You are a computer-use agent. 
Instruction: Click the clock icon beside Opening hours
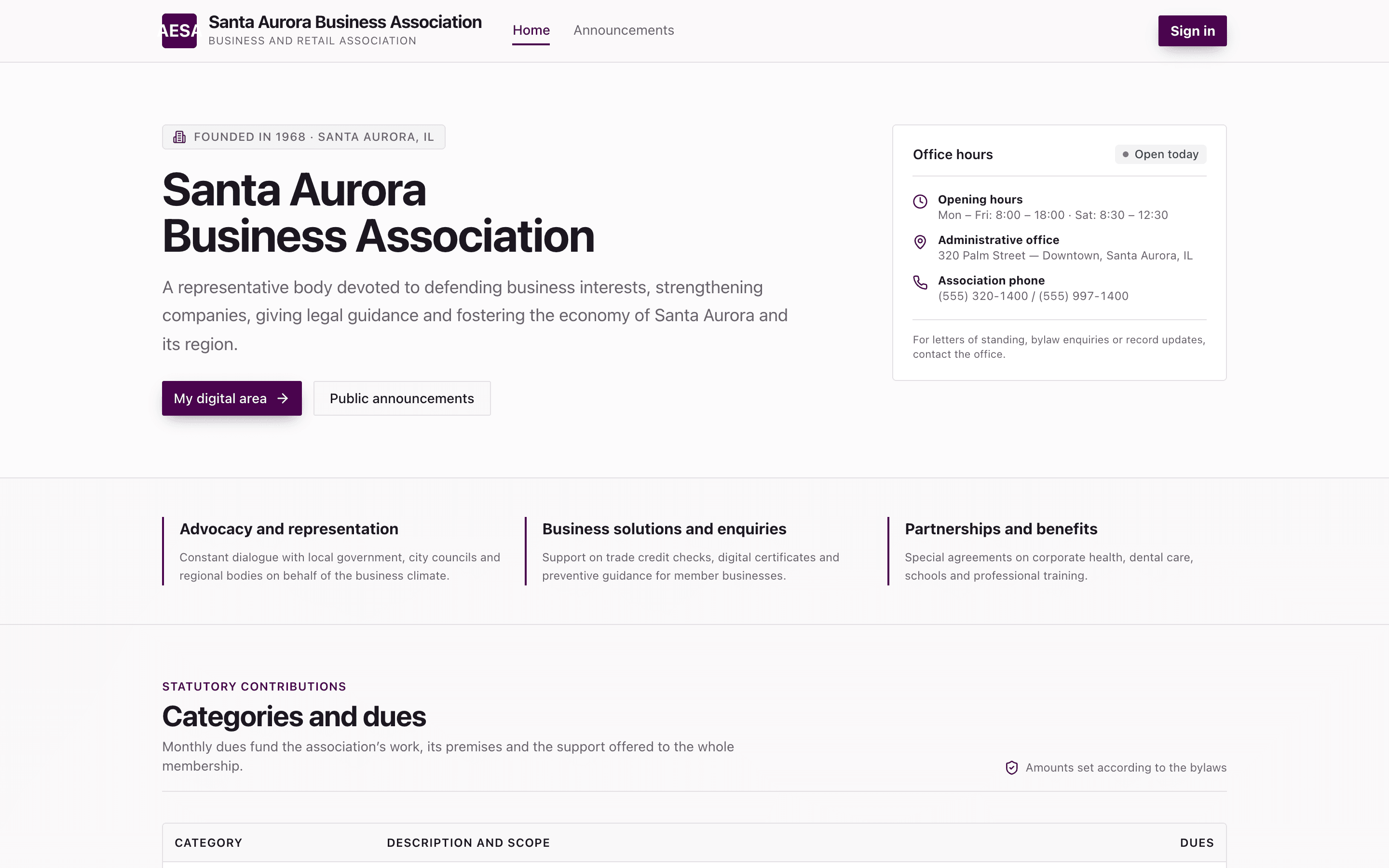[920, 202]
